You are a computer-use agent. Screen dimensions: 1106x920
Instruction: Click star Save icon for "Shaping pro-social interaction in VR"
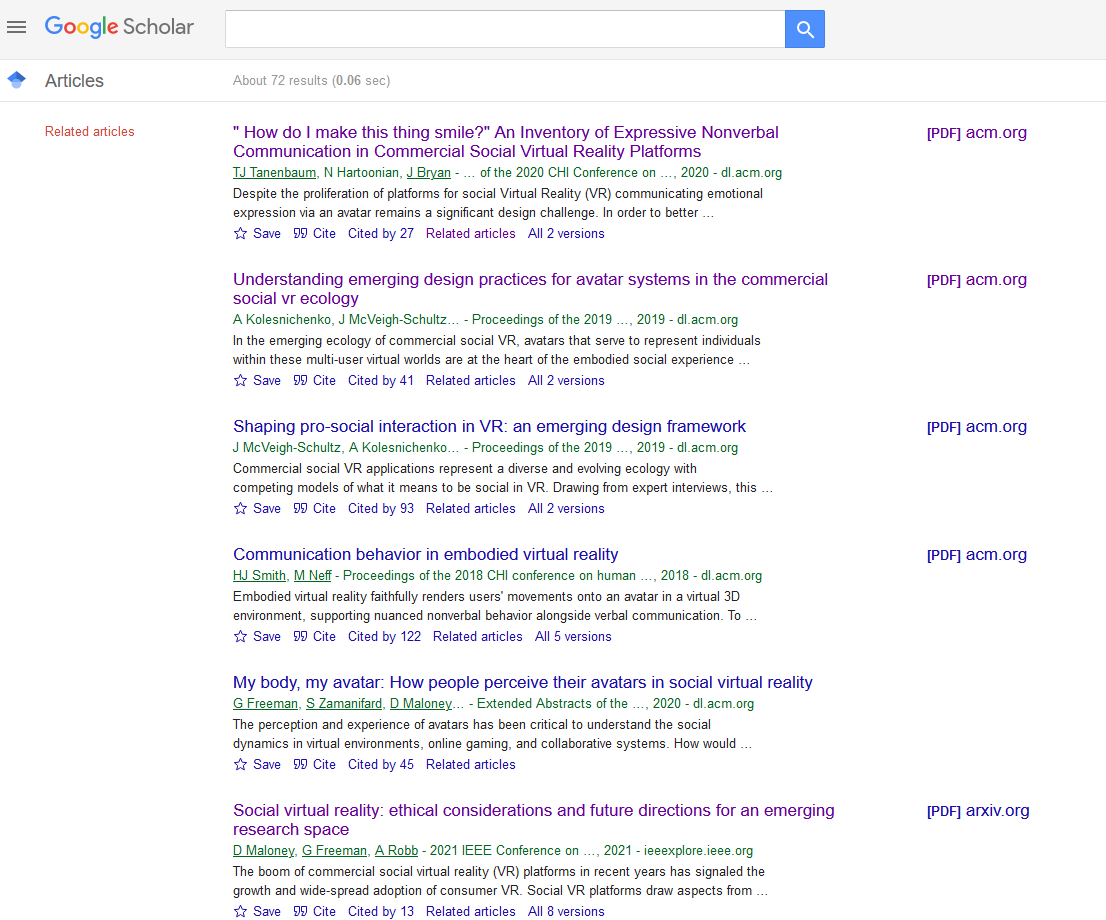[x=241, y=509]
